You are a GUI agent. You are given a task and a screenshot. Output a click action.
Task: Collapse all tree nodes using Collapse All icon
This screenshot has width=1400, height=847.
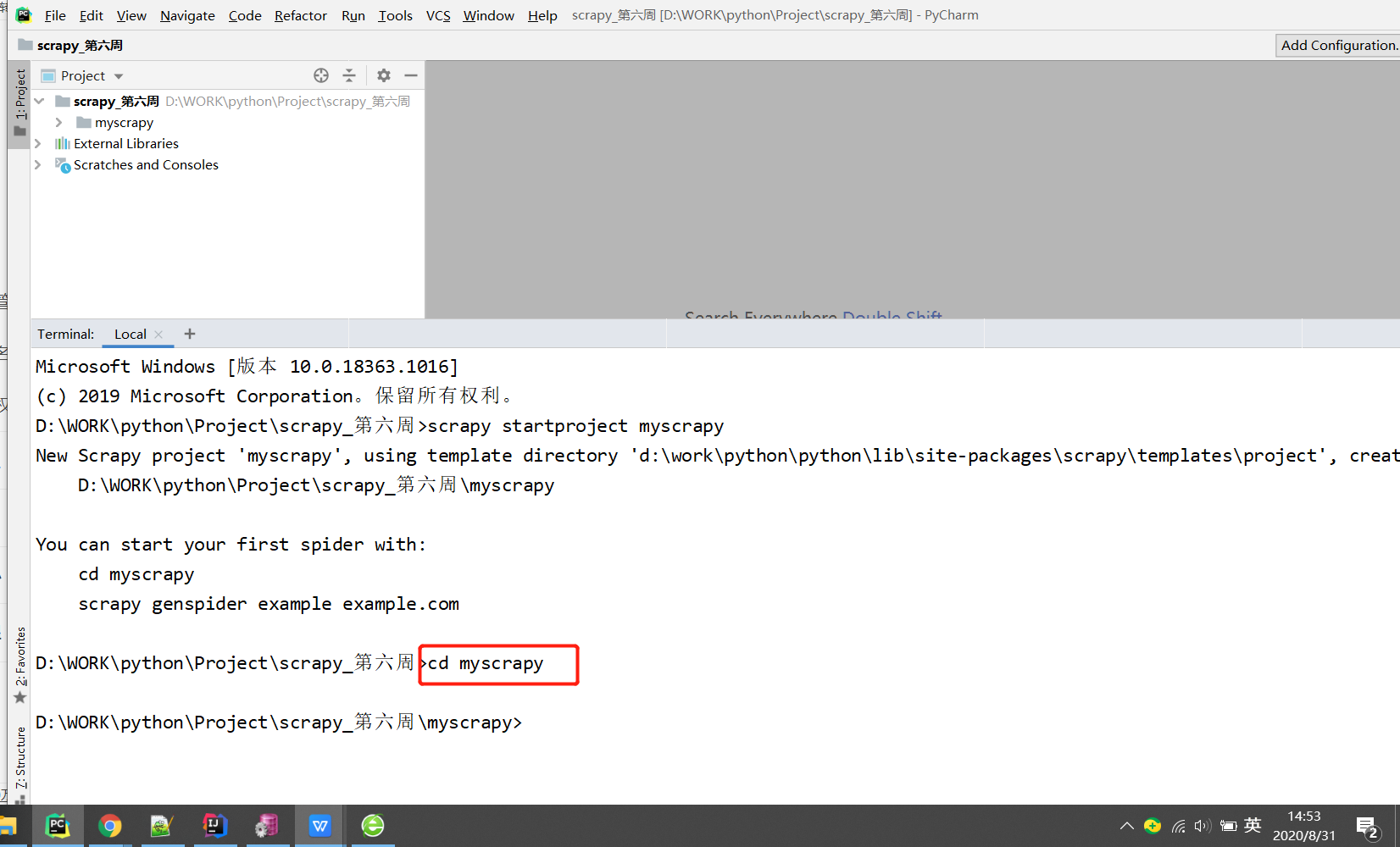[349, 75]
